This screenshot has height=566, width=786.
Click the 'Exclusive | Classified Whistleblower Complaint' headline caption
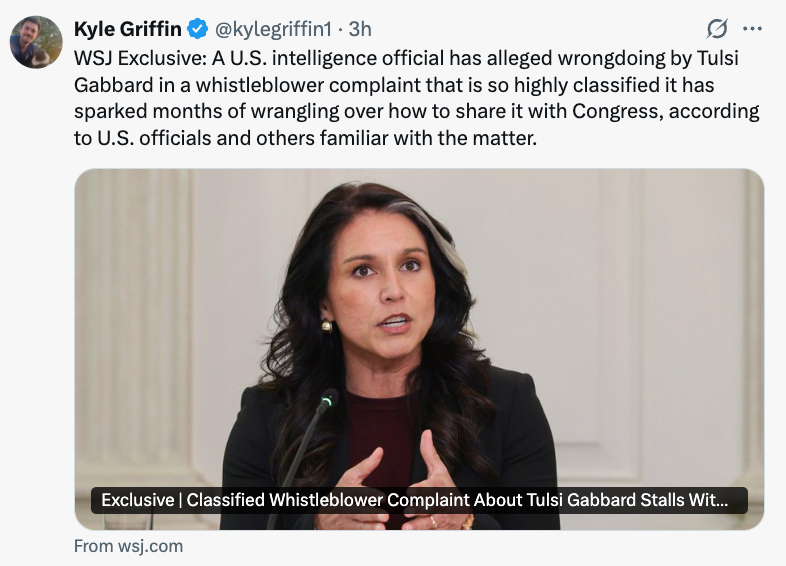(419, 500)
